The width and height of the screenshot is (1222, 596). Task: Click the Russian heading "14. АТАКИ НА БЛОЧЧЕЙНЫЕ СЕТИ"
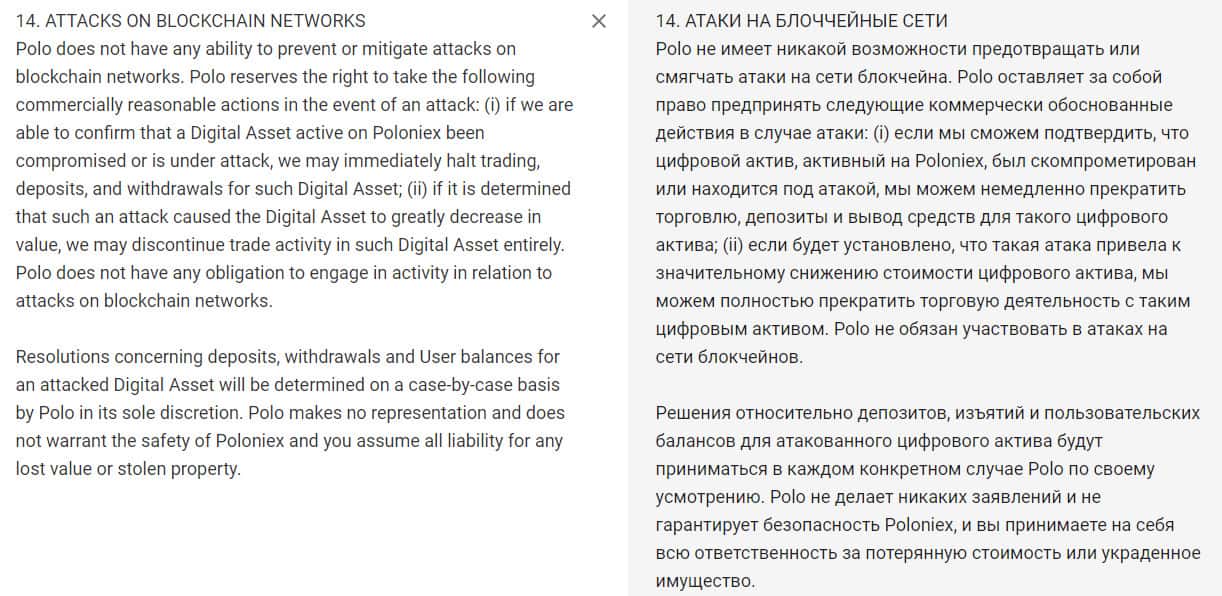[x=802, y=21]
